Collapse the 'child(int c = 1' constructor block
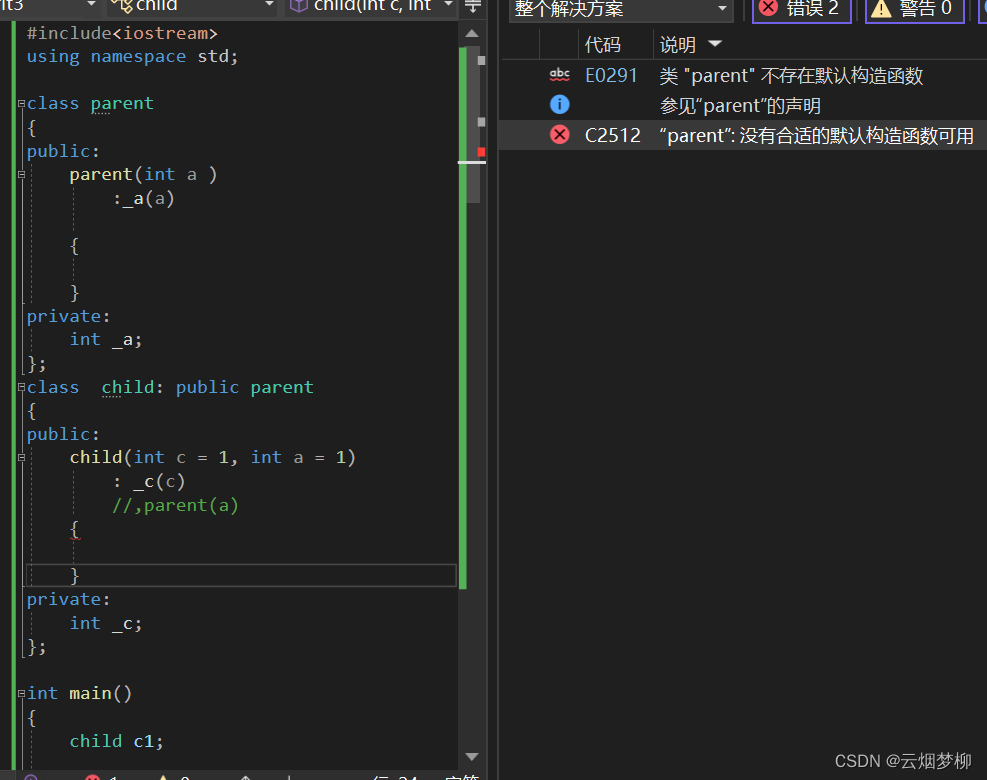The width and height of the screenshot is (987, 780). (21, 458)
